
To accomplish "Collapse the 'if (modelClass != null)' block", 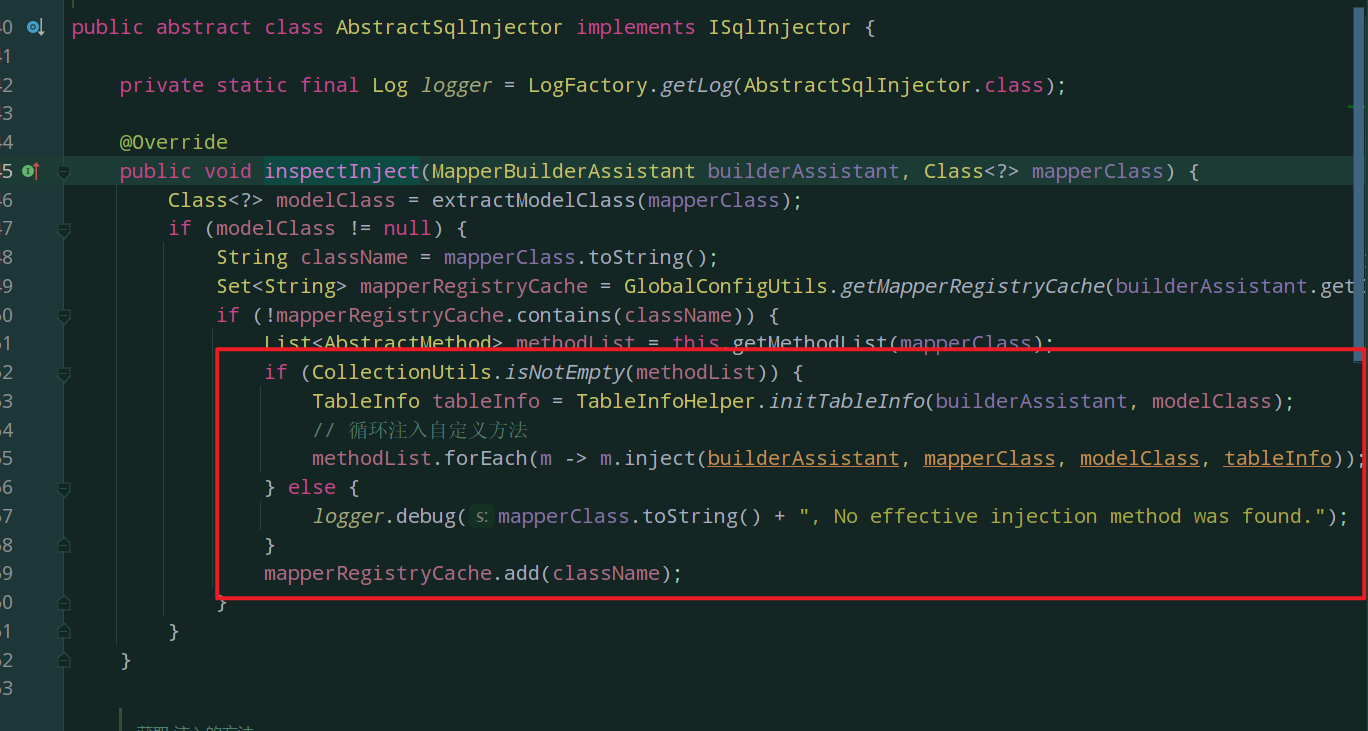I will 64,229.
